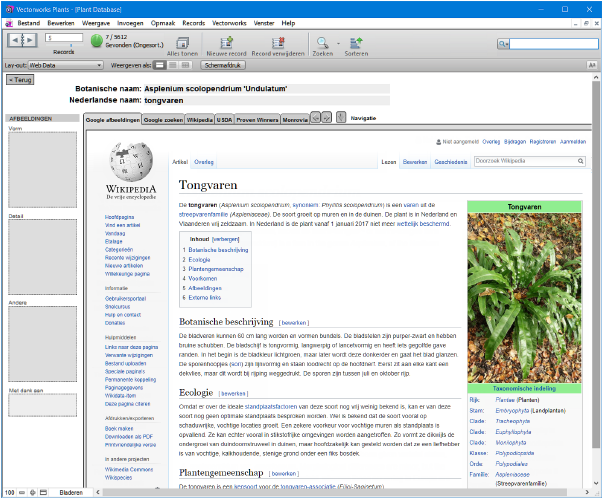Open the Lay-out Web Data dropdown
Screen dimensions: 603x500
[66, 65]
